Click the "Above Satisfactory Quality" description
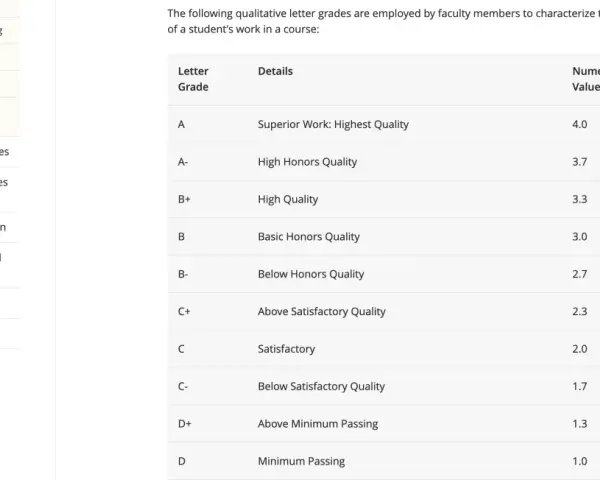Image resolution: width=600 pixels, height=480 pixels. [322, 312]
